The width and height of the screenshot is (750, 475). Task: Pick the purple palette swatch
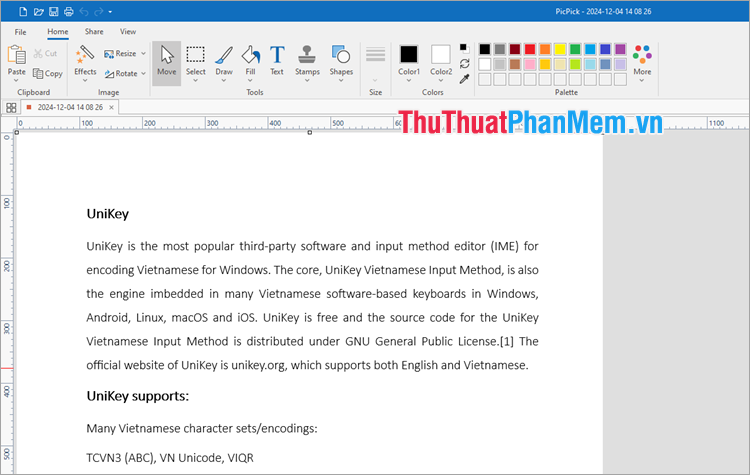tap(620, 49)
